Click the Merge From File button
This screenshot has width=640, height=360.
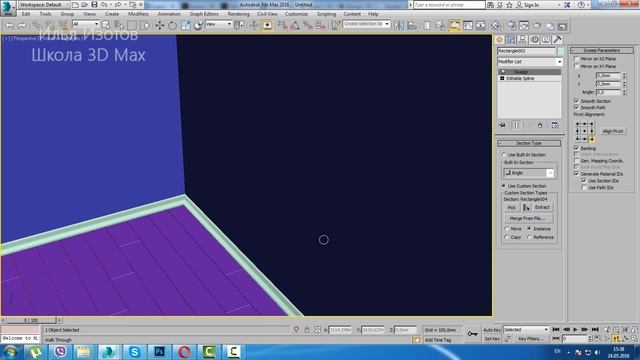tap(528, 218)
